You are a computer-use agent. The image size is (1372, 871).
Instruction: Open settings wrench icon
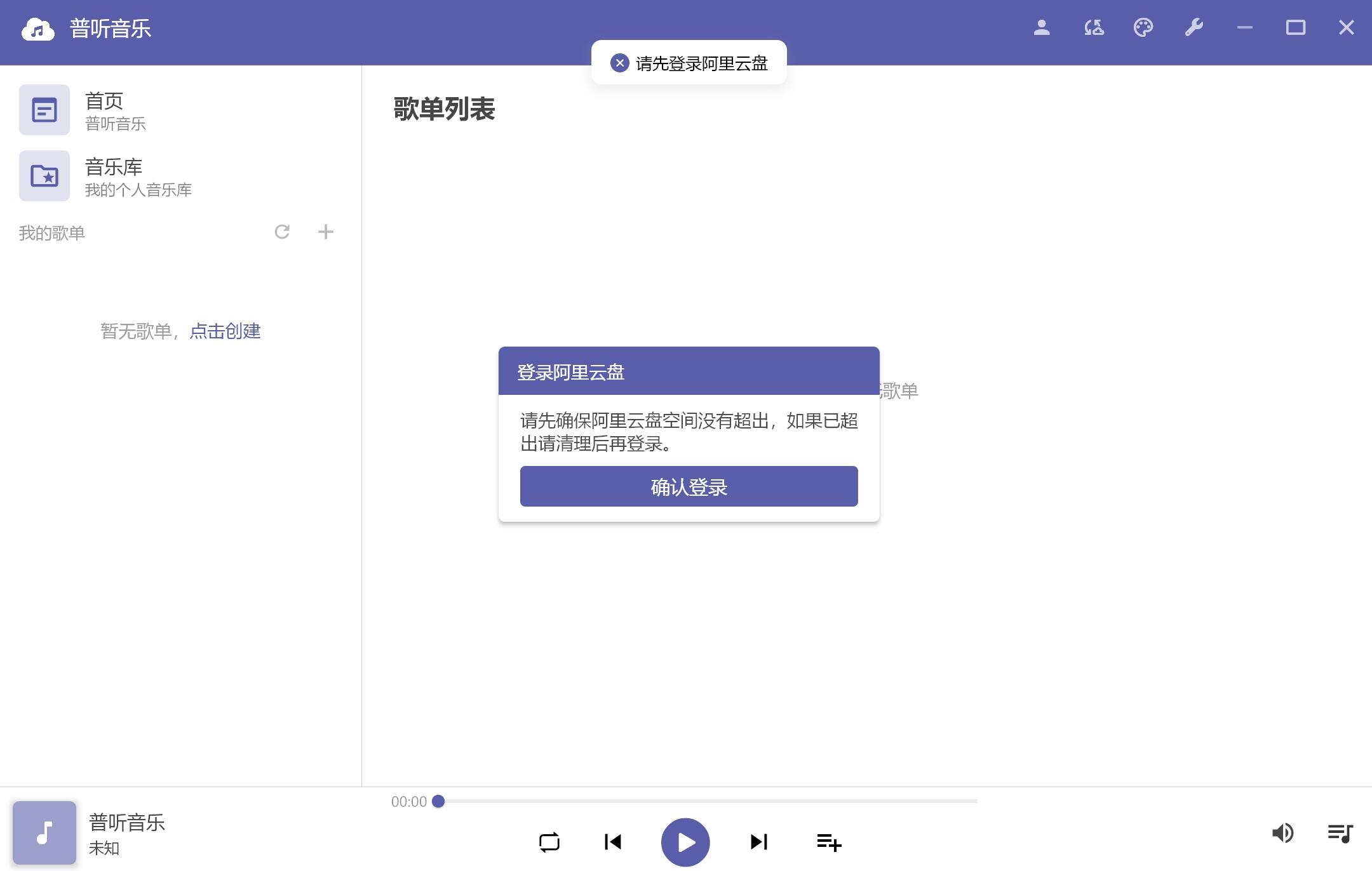(1194, 27)
